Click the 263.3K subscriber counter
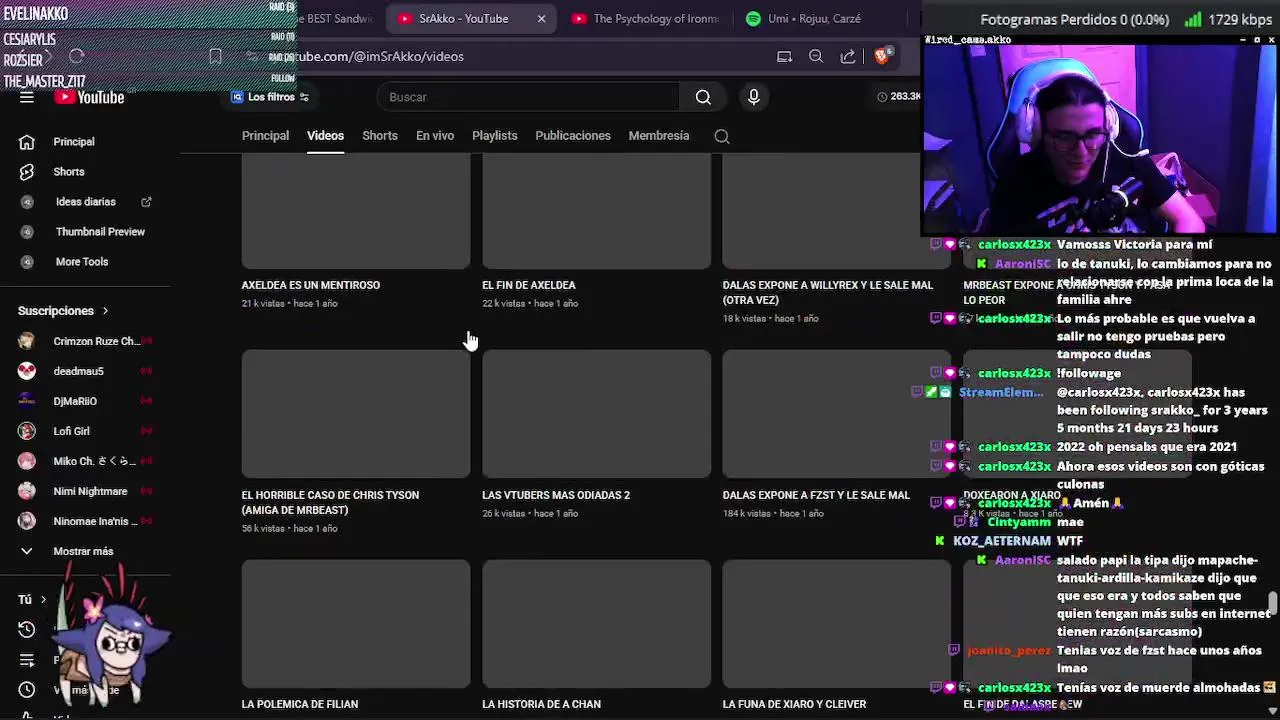Viewport: 1280px width, 720px height. point(899,97)
